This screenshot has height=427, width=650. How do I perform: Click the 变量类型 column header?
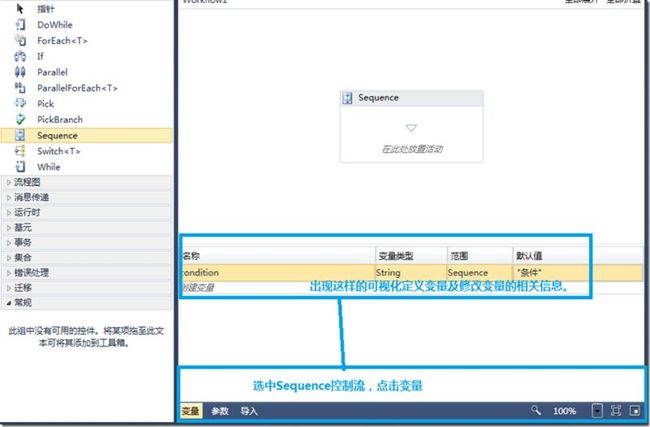[411, 256]
